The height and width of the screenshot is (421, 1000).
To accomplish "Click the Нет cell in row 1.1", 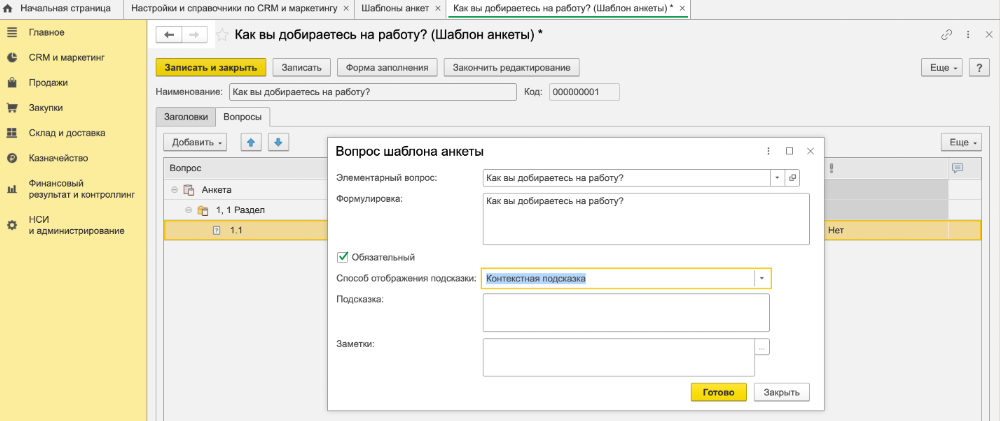I will (887, 230).
